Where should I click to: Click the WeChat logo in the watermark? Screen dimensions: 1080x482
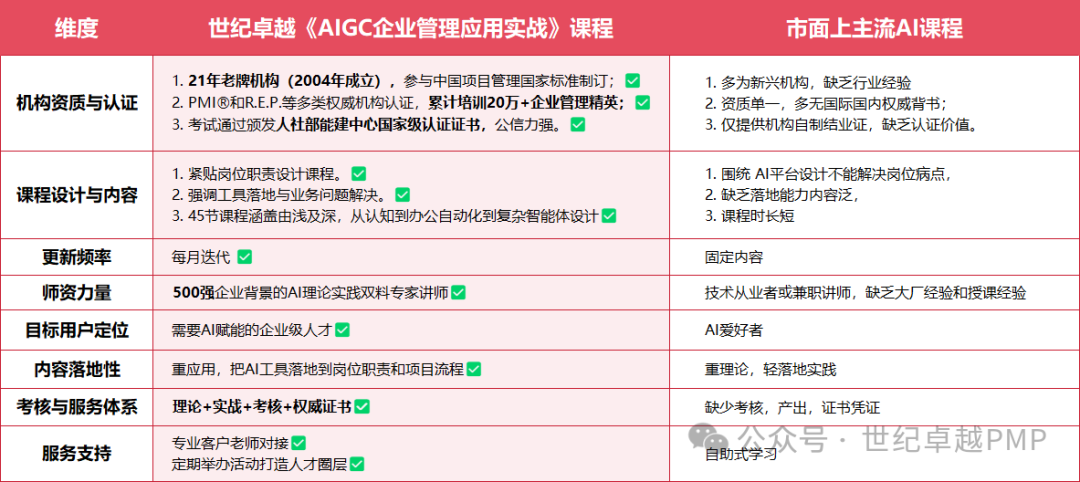point(714,438)
